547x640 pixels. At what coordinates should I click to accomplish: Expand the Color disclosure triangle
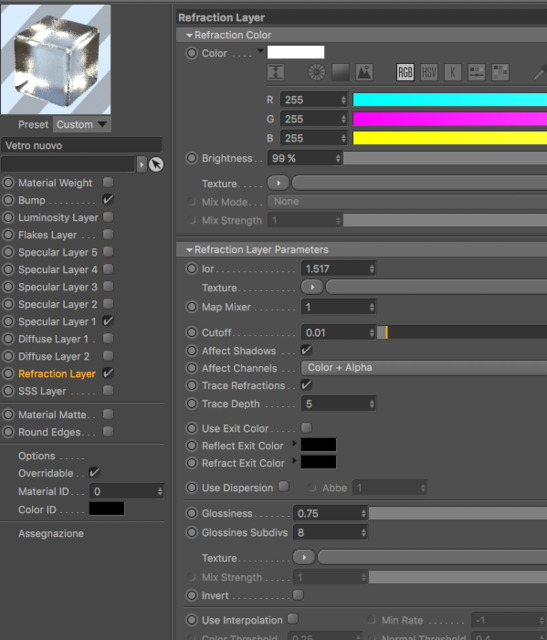[x=260, y=51]
